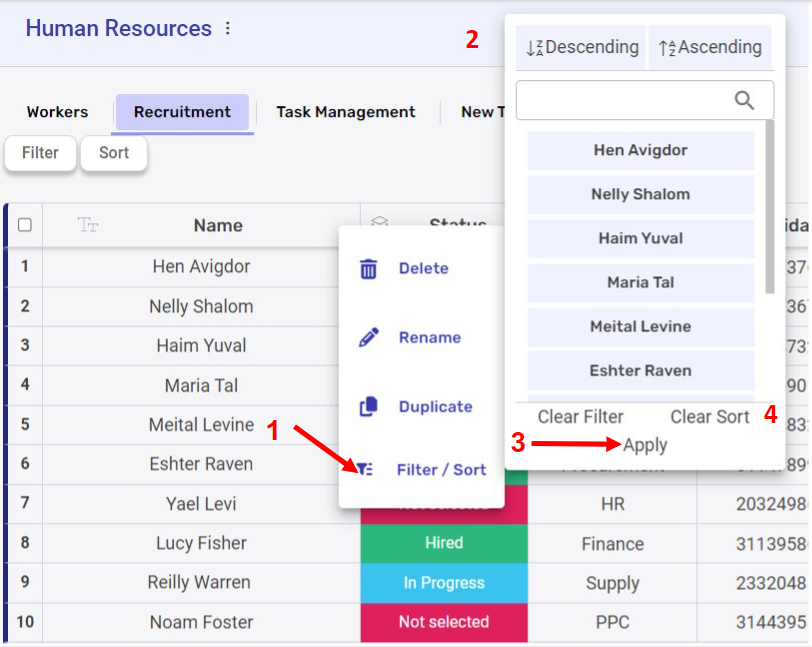The height and width of the screenshot is (647, 812).
Task: Click the text type icon in Name column
Action: click(x=88, y=225)
